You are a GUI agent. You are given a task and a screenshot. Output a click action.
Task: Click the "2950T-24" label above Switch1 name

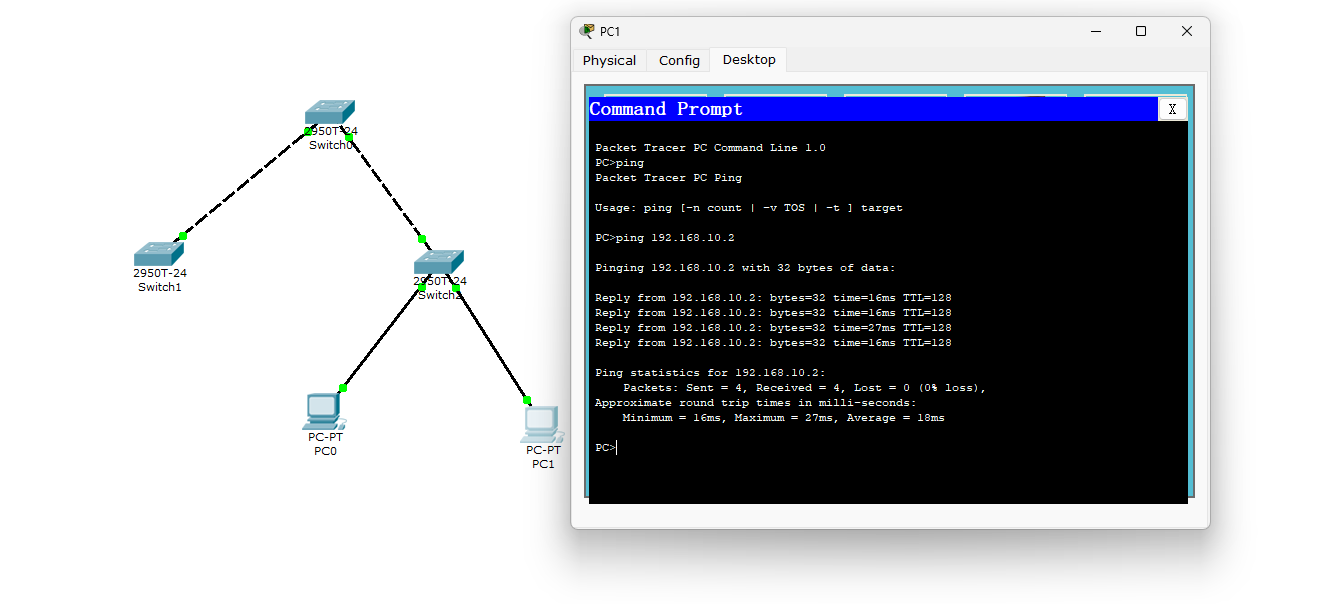160,273
